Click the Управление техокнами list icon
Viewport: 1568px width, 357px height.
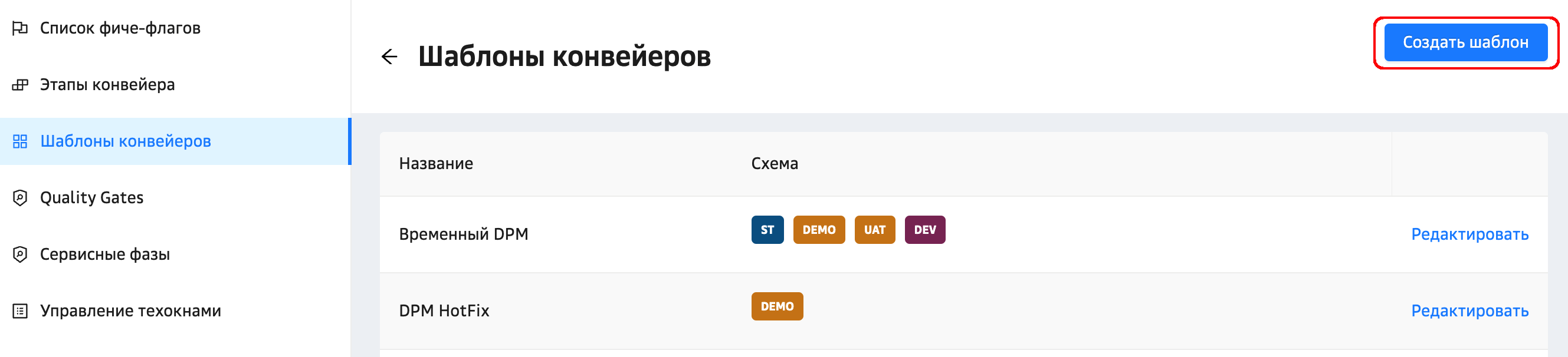click(x=20, y=311)
